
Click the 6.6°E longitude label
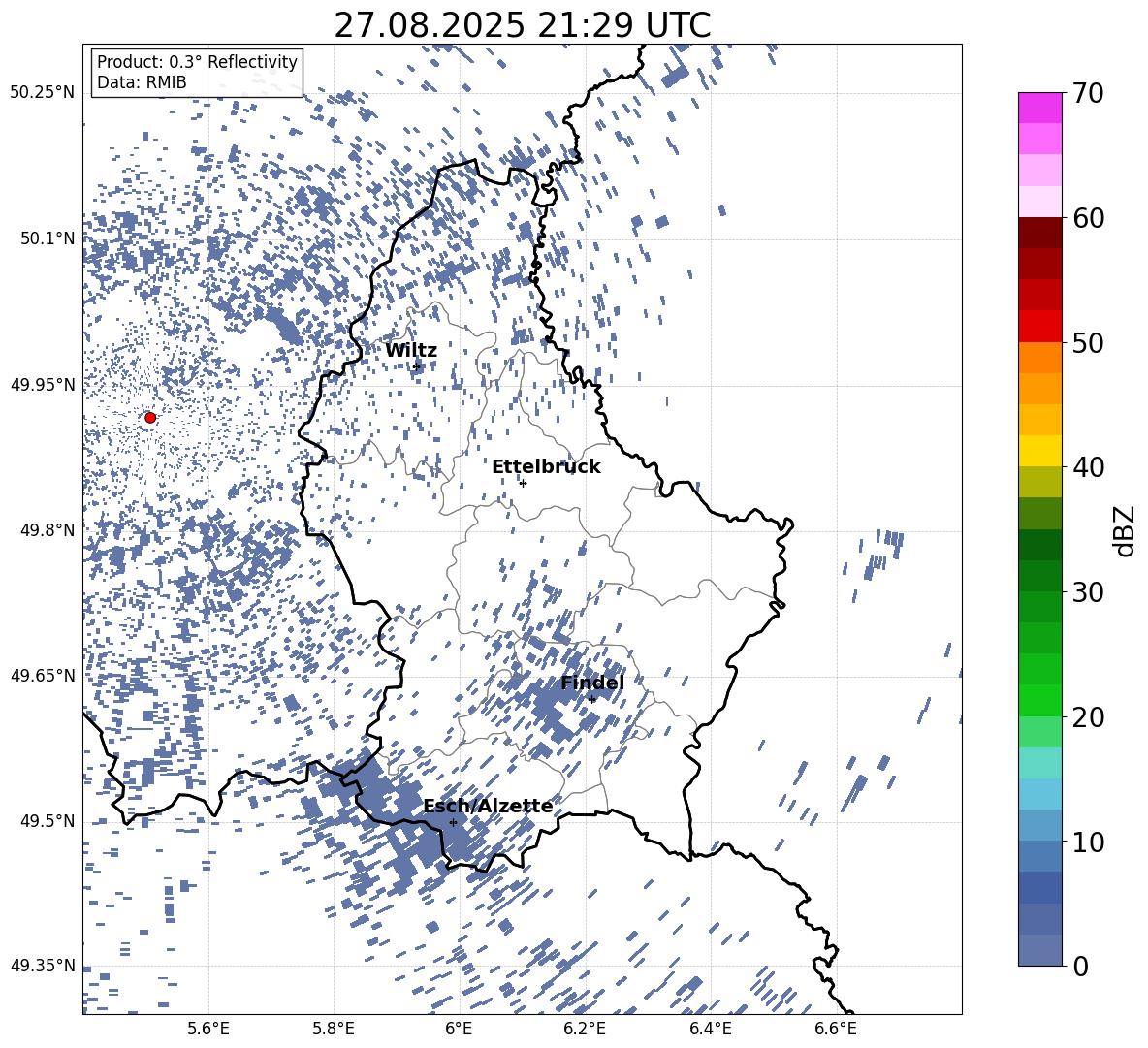coord(836,1029)
